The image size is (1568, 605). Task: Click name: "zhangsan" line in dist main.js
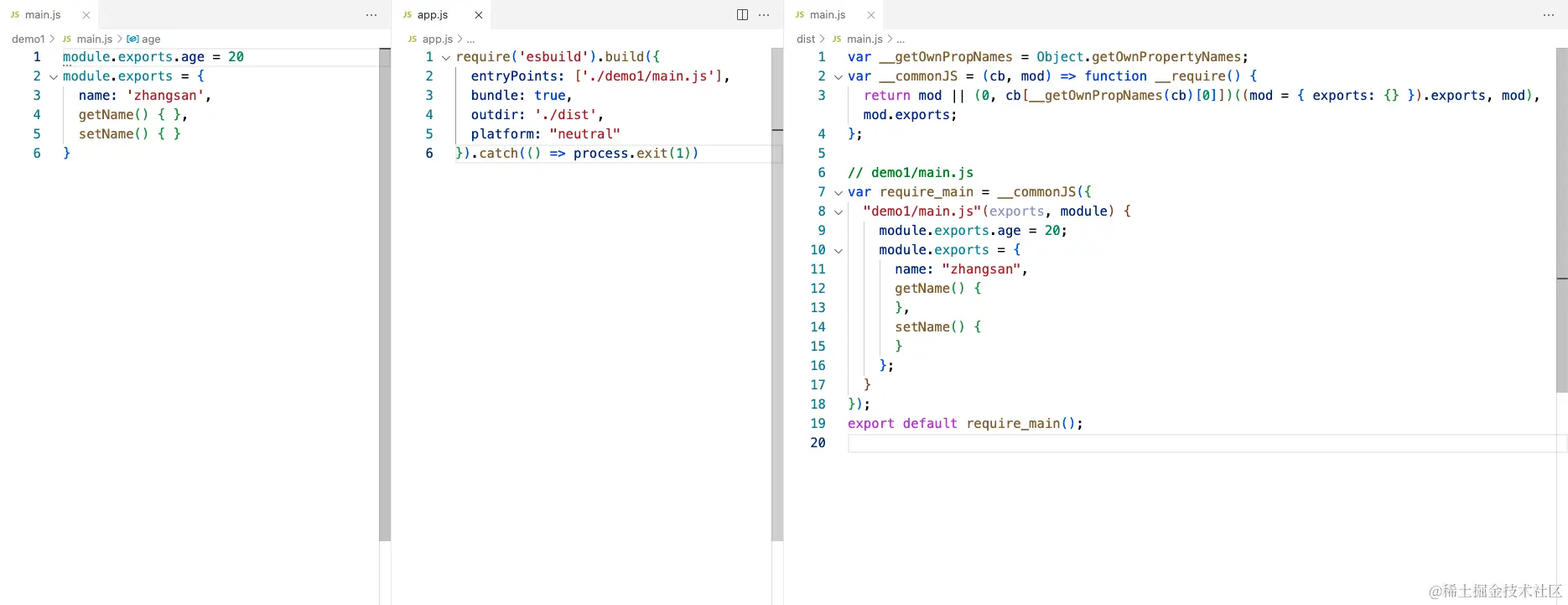[961, 269]
